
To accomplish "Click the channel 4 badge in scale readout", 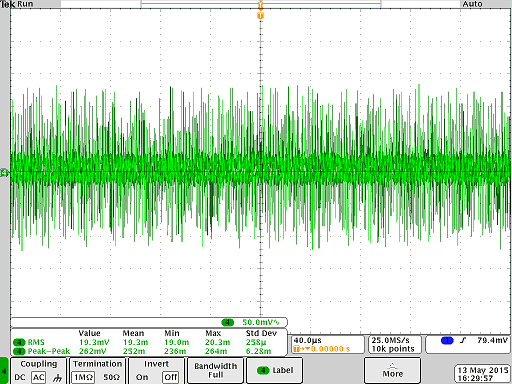I will (x=228, y=322).
